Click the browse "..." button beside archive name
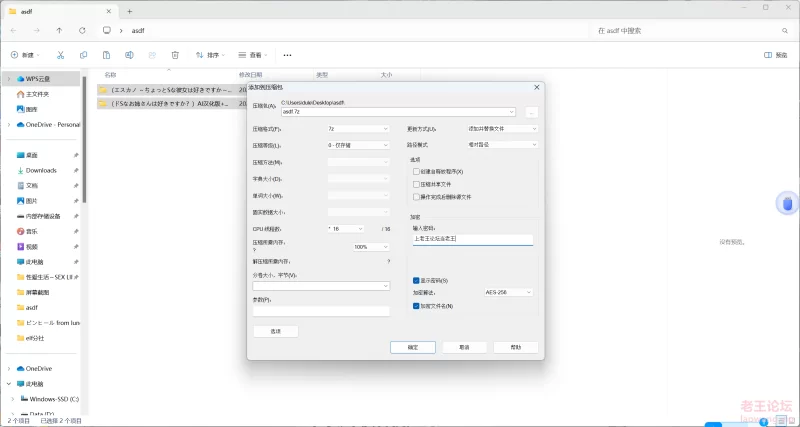 coord(531,112)
